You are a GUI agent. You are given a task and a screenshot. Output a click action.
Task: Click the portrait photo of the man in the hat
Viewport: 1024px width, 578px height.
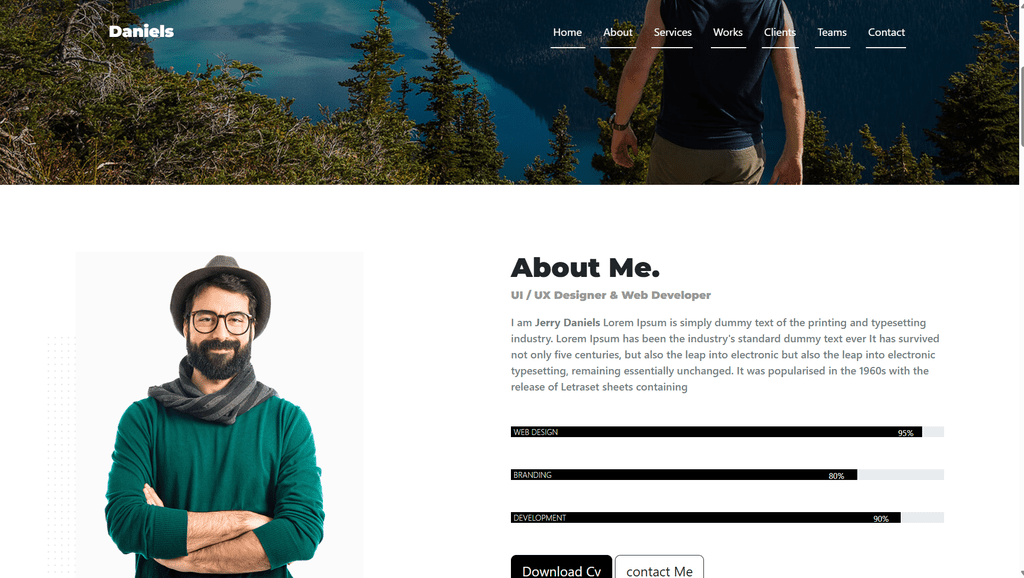tap(219, 415)
